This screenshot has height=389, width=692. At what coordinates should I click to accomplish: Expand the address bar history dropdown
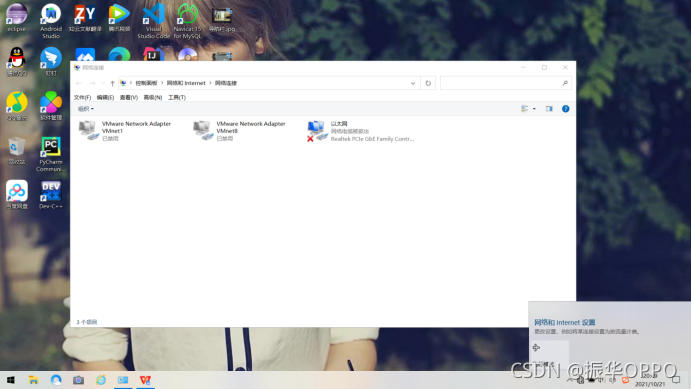coord(413,83)
